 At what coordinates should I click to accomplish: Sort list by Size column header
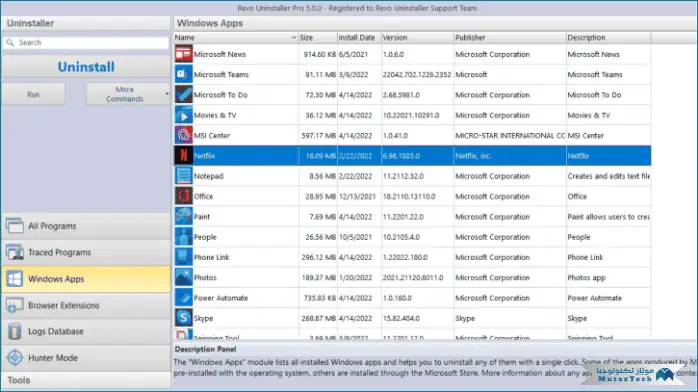click(x=317, y=37)
